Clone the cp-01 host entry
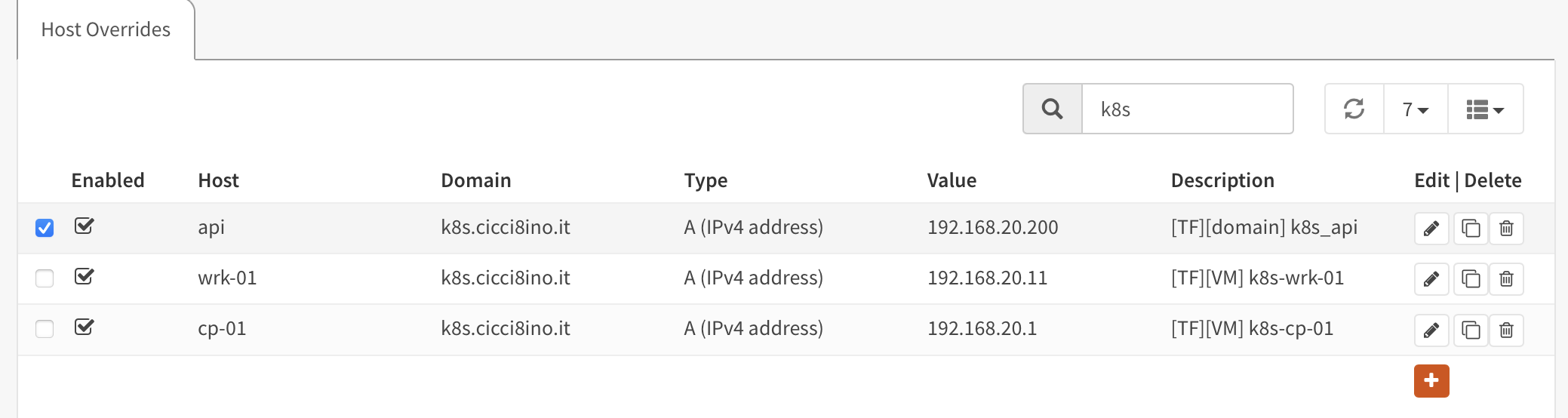 1471,330
